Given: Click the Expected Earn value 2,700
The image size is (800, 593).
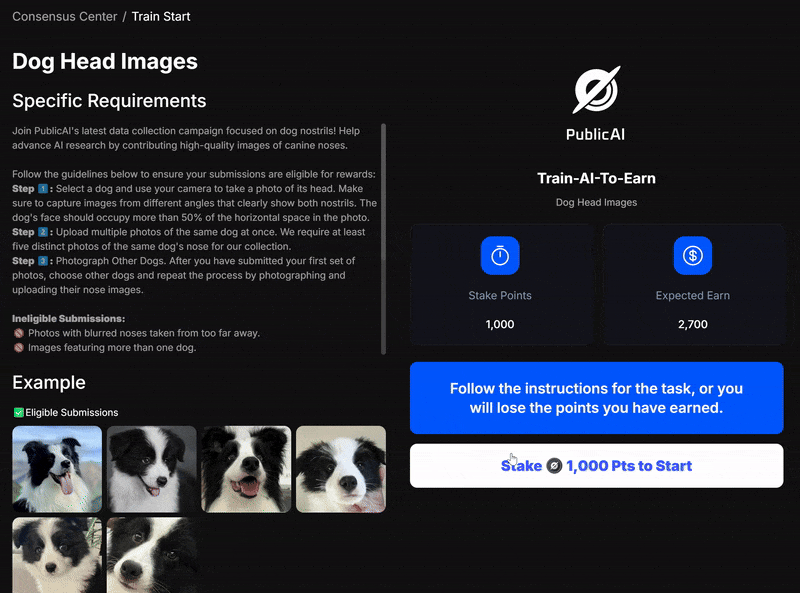Looking at the screenshot, I should coord(693,324).
